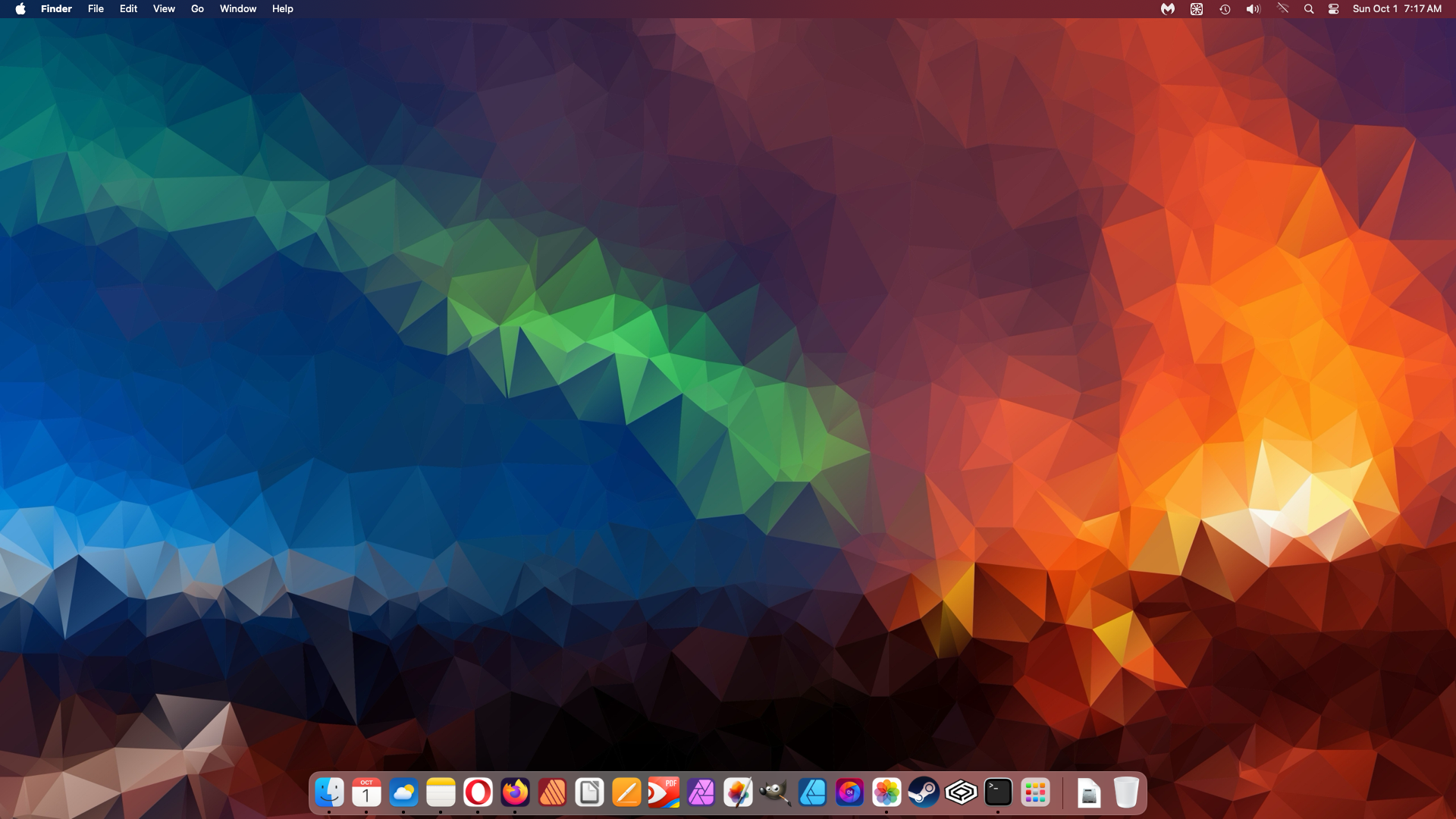Launch Opera browser in the dock
Screen dimensions: 1456x819
tap(478, 792)
